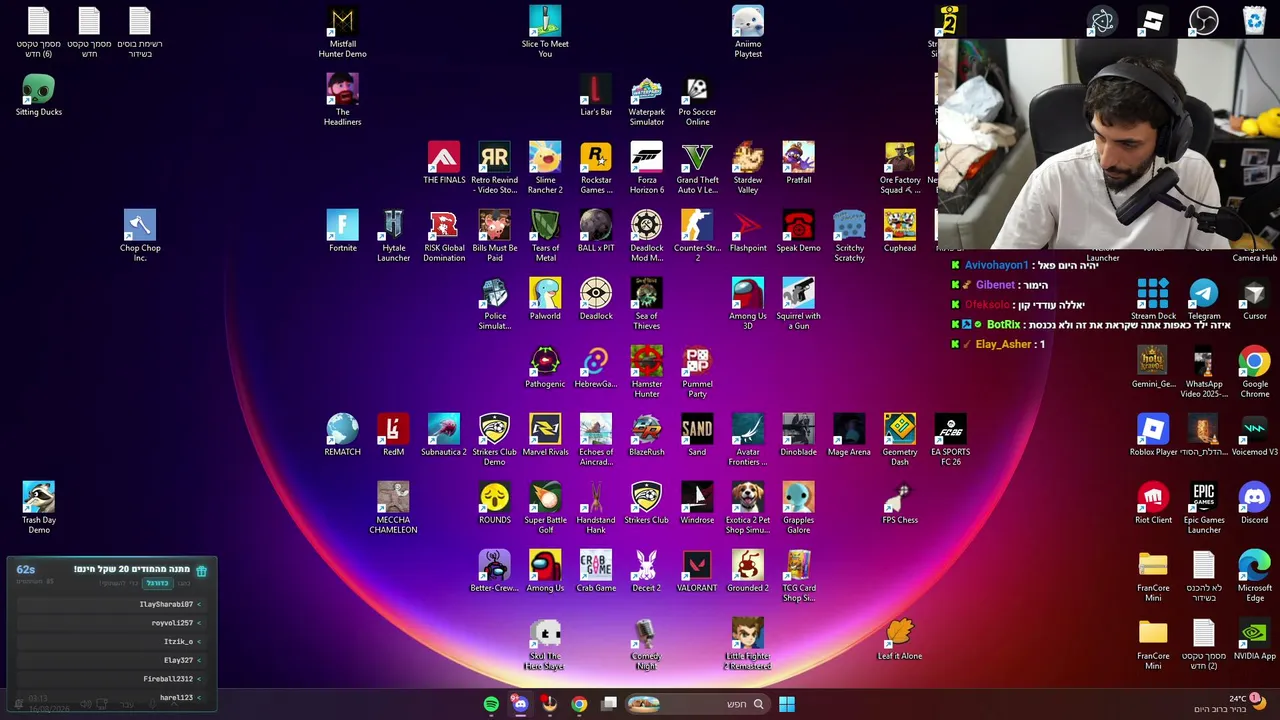Viewport: 1280px width, 720px height.
Task: Select the Pummel Party icon
Action: pyautogui.click(x=697, y=372)
